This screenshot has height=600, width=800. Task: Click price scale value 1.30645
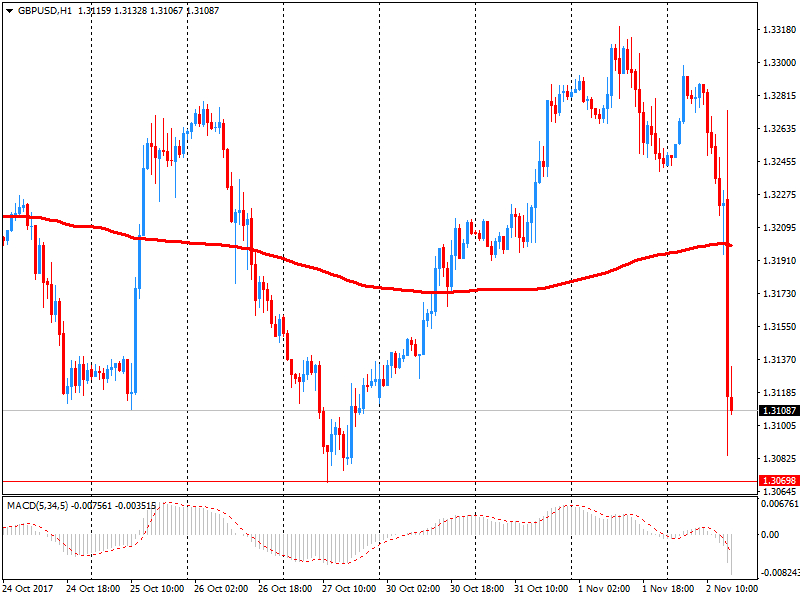coord(779,492)
